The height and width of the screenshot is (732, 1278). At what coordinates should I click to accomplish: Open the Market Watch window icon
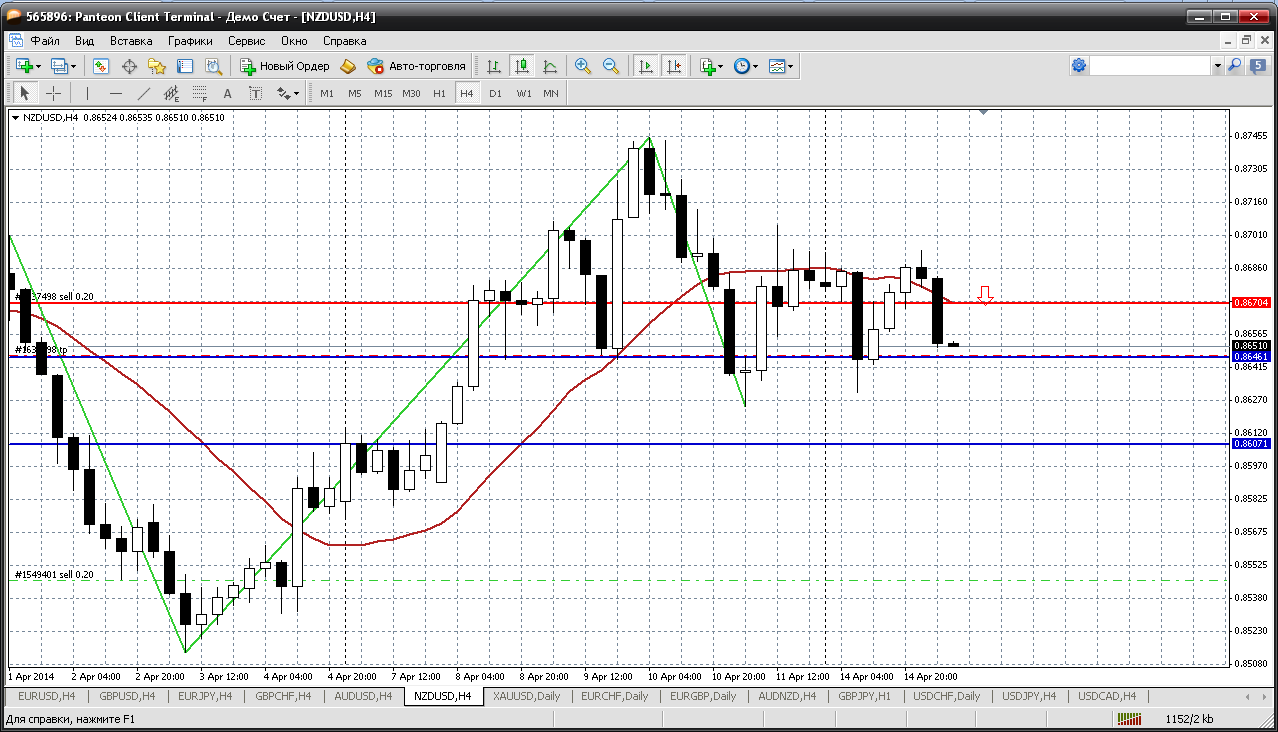point(101,66)
